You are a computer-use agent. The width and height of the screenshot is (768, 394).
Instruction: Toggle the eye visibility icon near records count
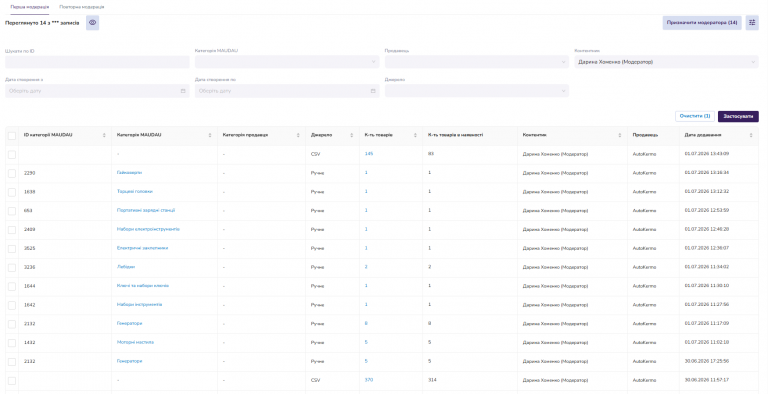[93, 23]
